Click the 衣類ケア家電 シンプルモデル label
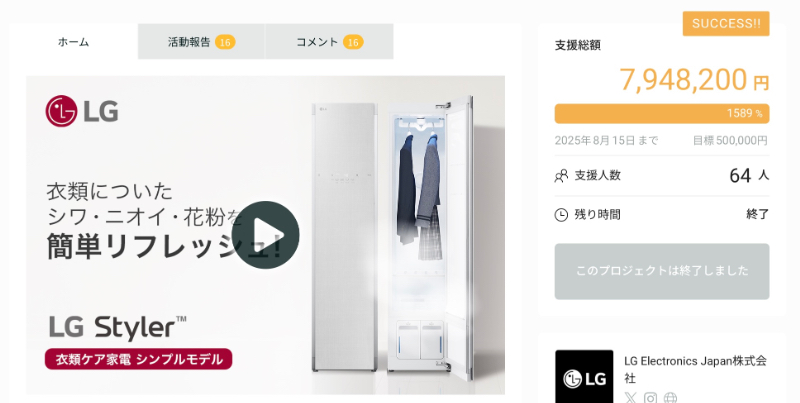 click(139, 359)
